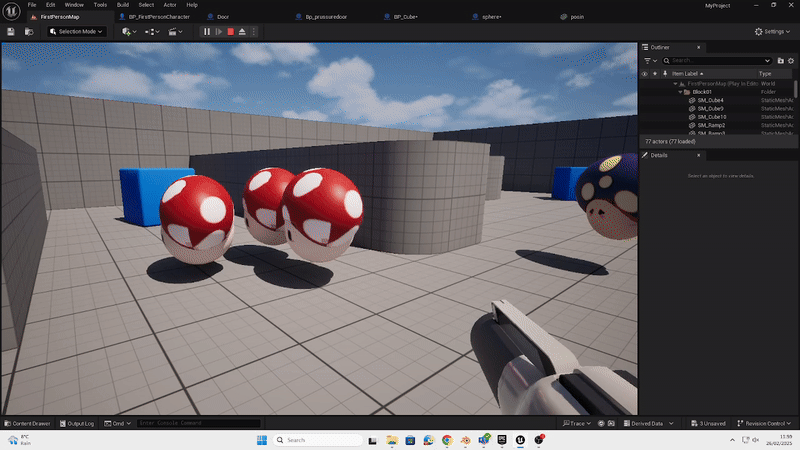Click the Outliner vertical scrollbar
800x450 pixels.
[x=795, y=89]
